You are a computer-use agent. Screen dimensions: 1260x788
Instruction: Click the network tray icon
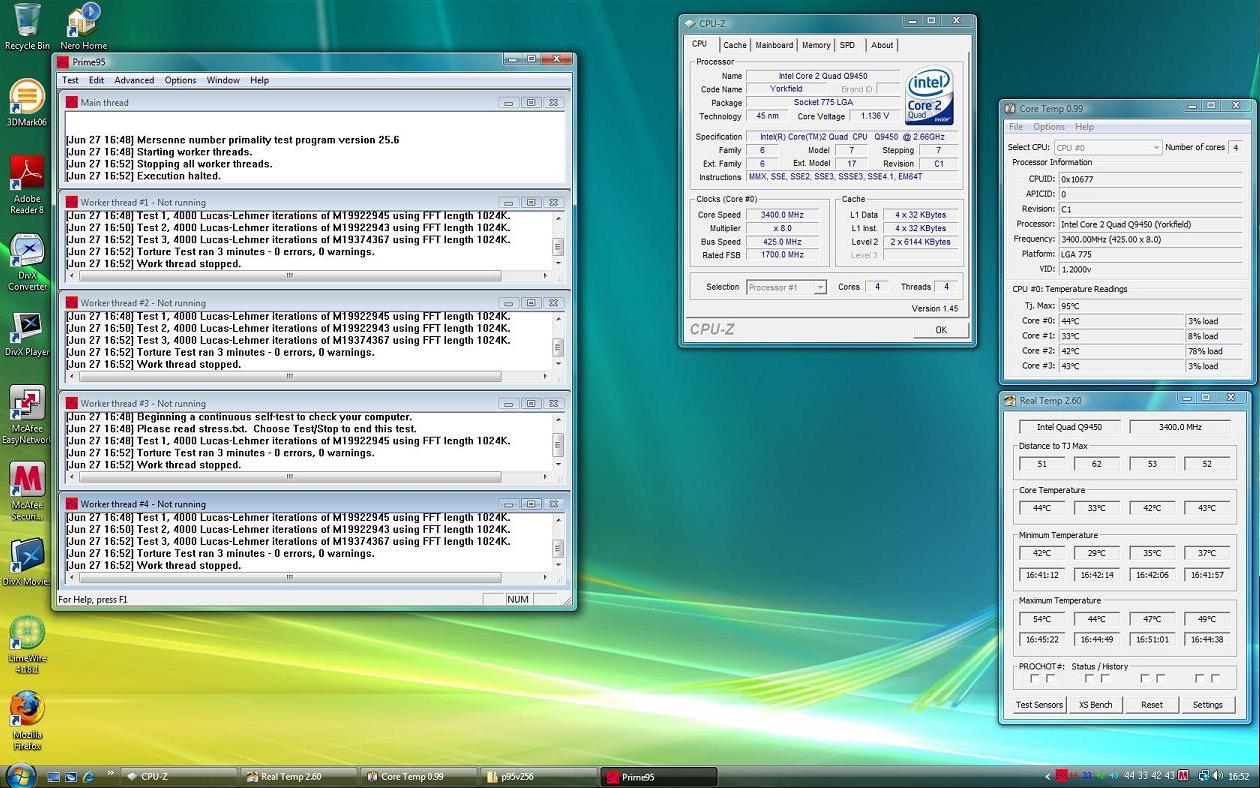point(1204,776)
